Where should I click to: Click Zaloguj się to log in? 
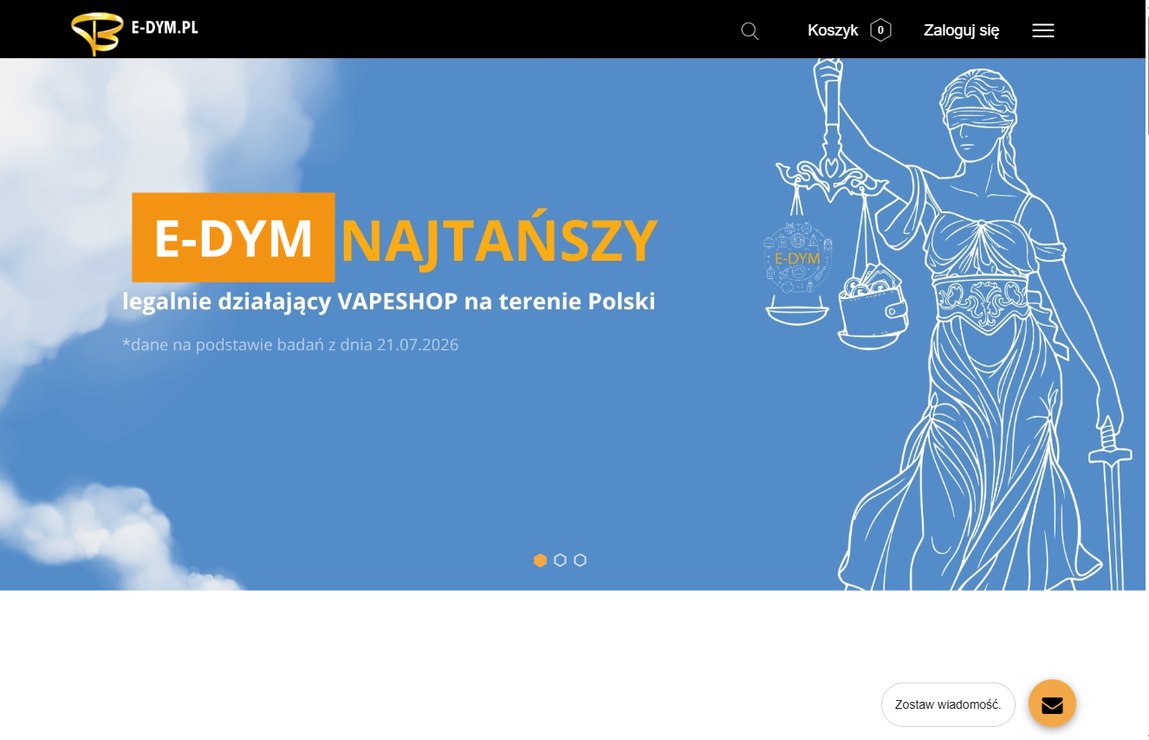(x=961, y=30)
